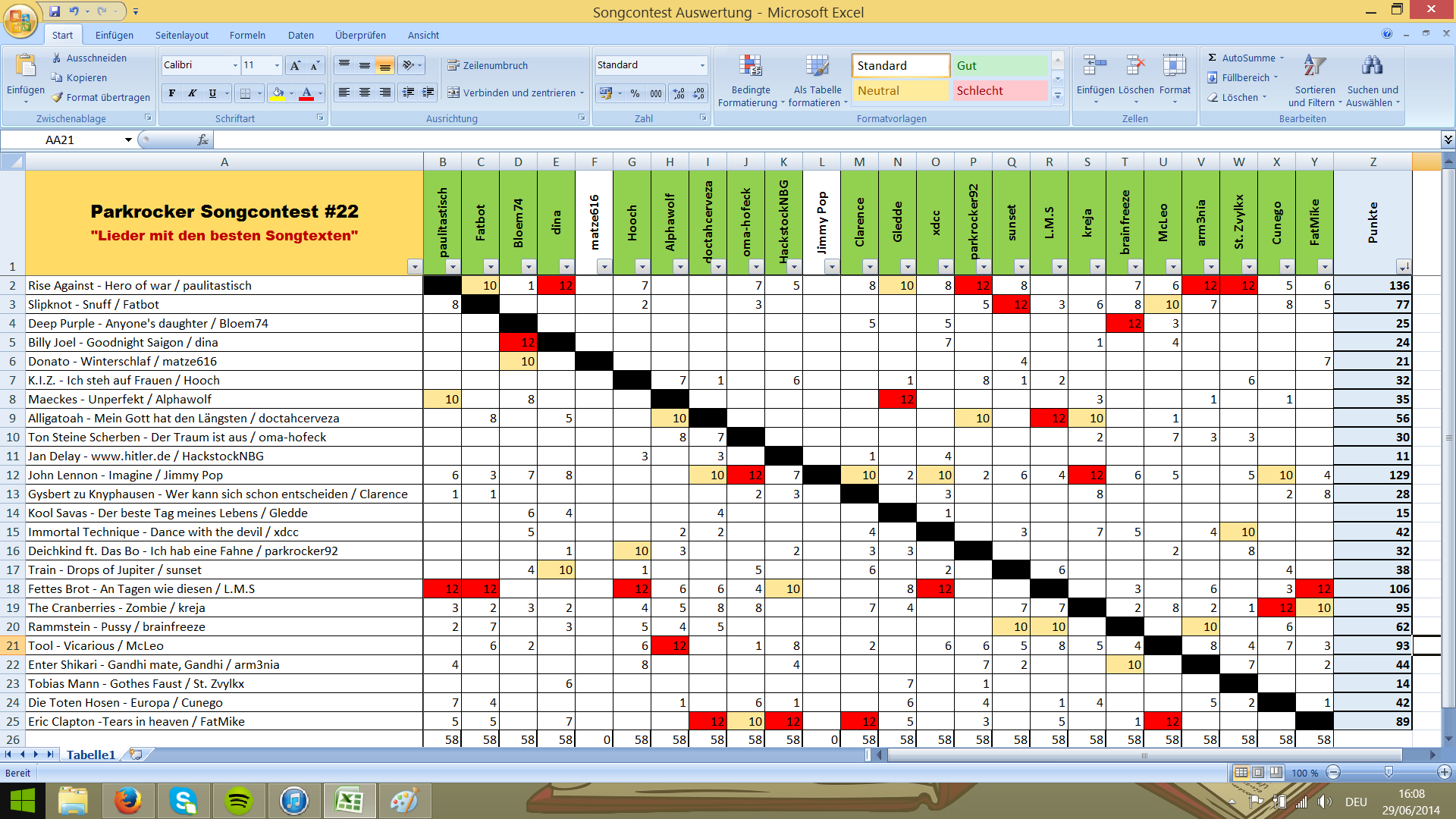Switch to the Daten ribbon tab
This screenshot has width=1456, height=819.
[301, 35]
